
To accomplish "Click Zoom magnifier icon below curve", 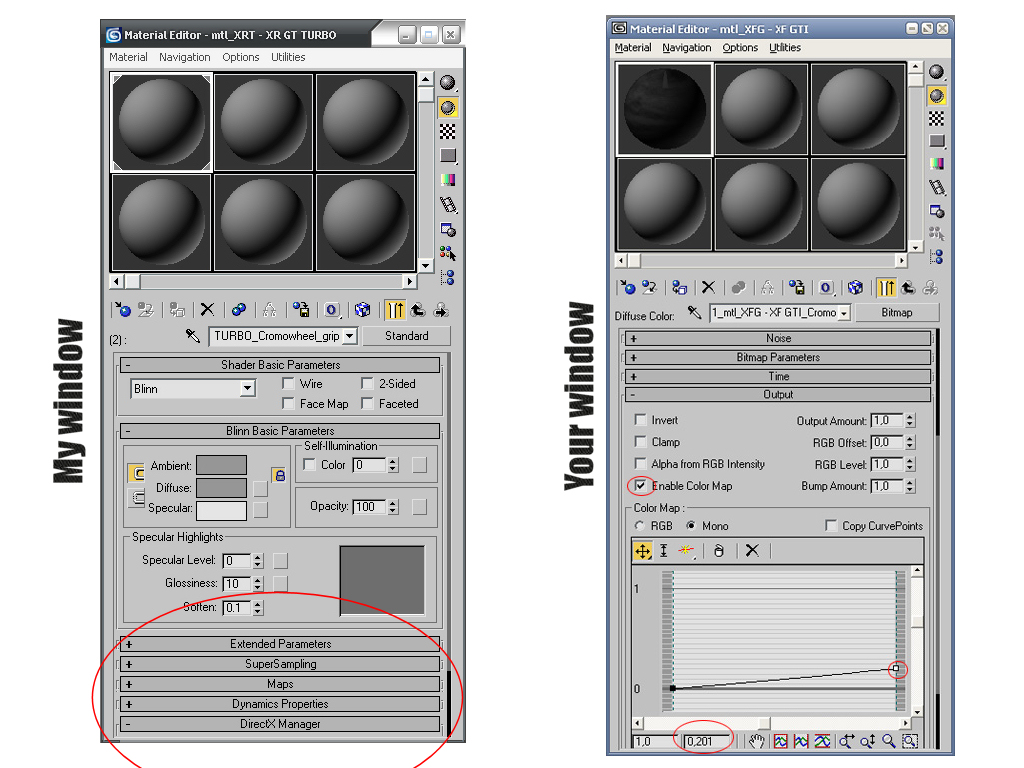I will click(x=888, y=741).
